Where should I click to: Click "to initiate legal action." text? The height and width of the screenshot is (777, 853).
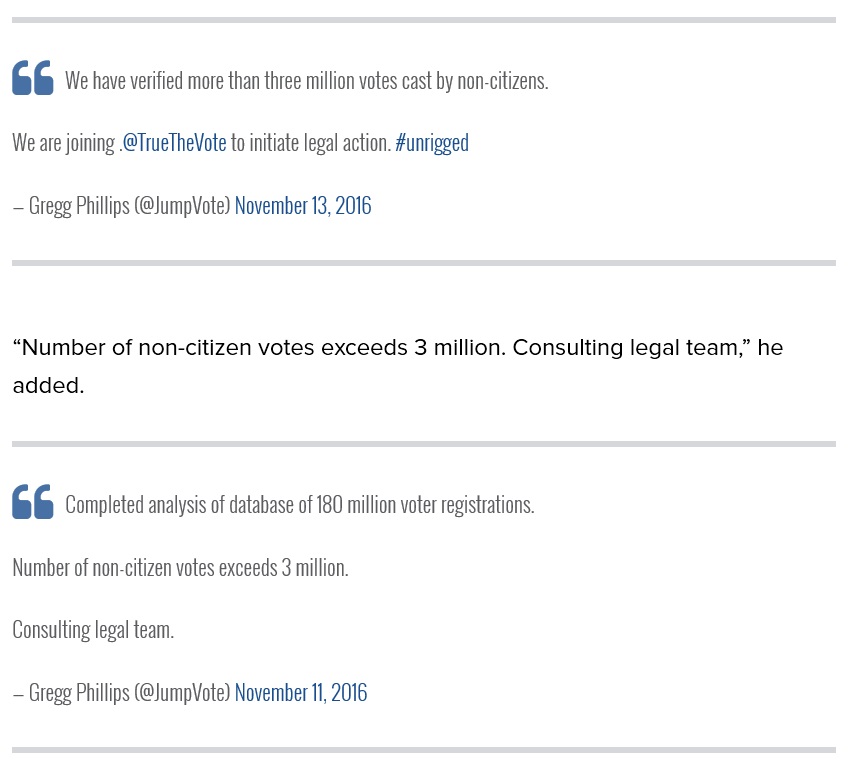(311, 143)
